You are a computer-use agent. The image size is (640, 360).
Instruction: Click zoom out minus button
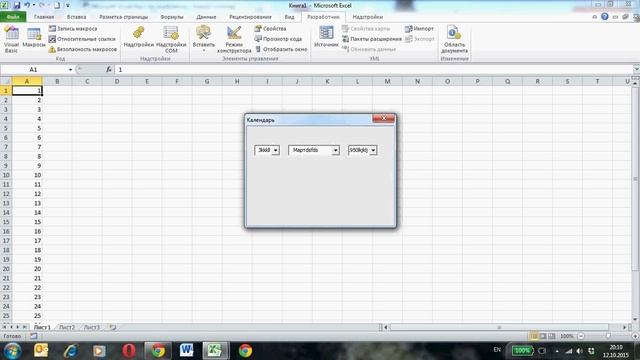[x=581, y=336]
